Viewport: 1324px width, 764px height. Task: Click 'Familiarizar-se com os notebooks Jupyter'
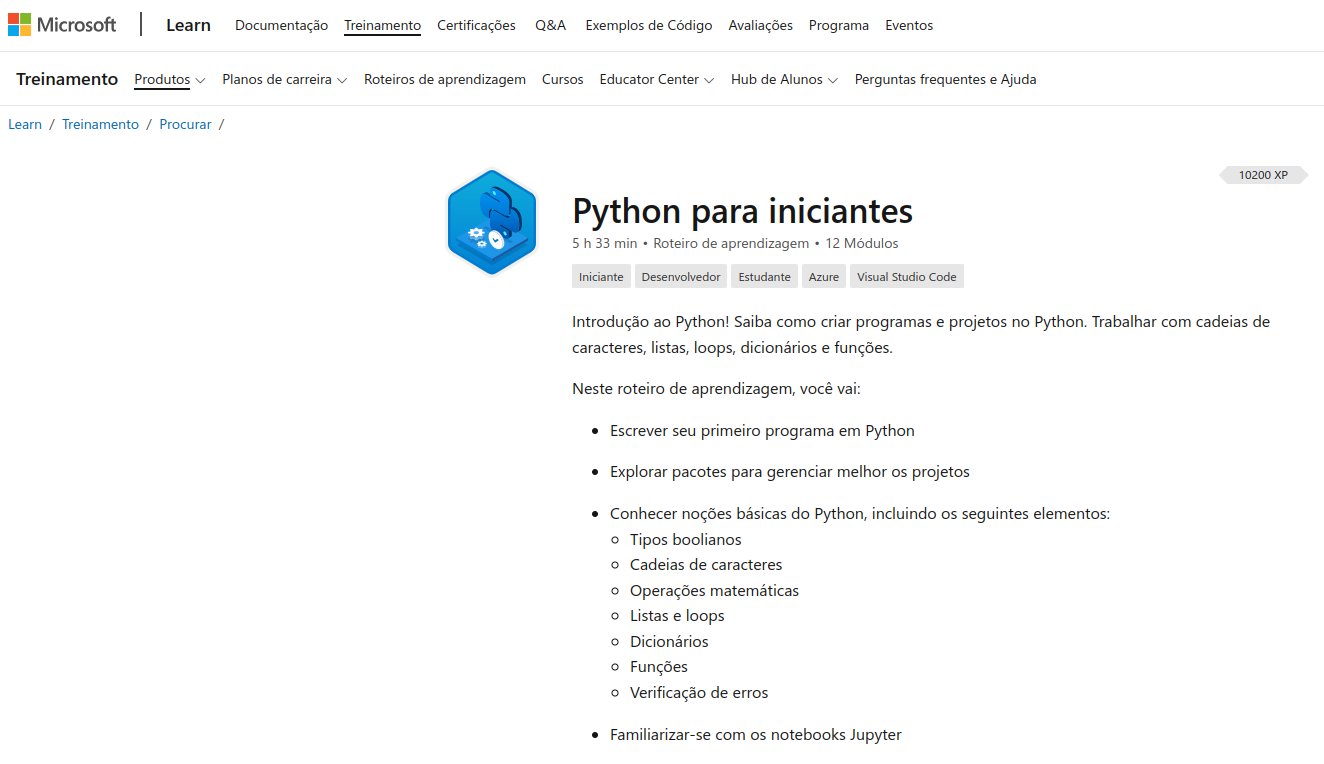click(x=756, y=735)
